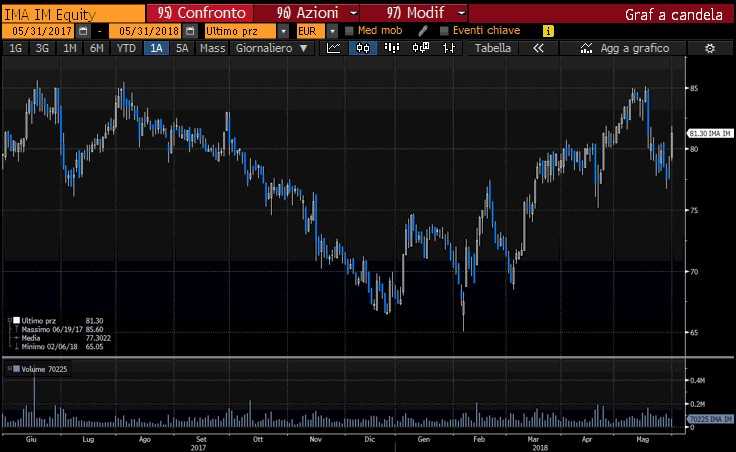
Task: Select 1M time range tab
Action: coord(69,48)
